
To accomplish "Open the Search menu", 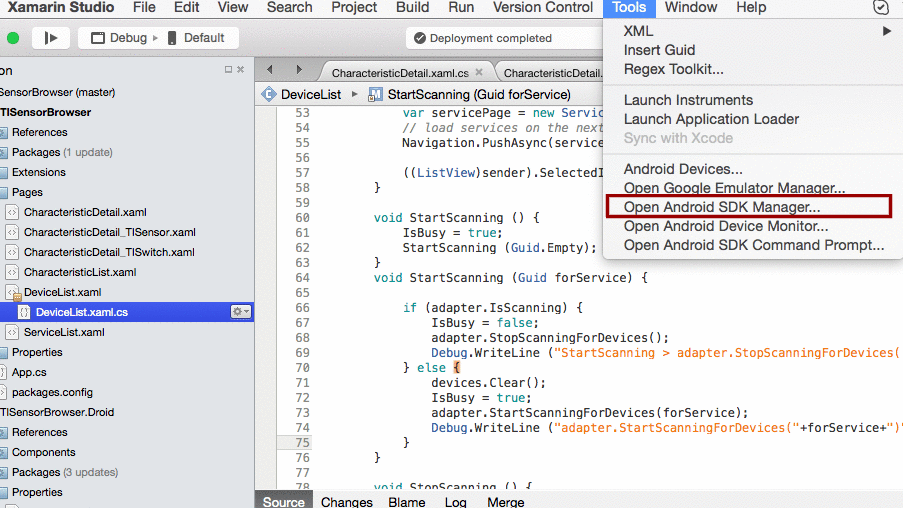I will click(289, 7).
